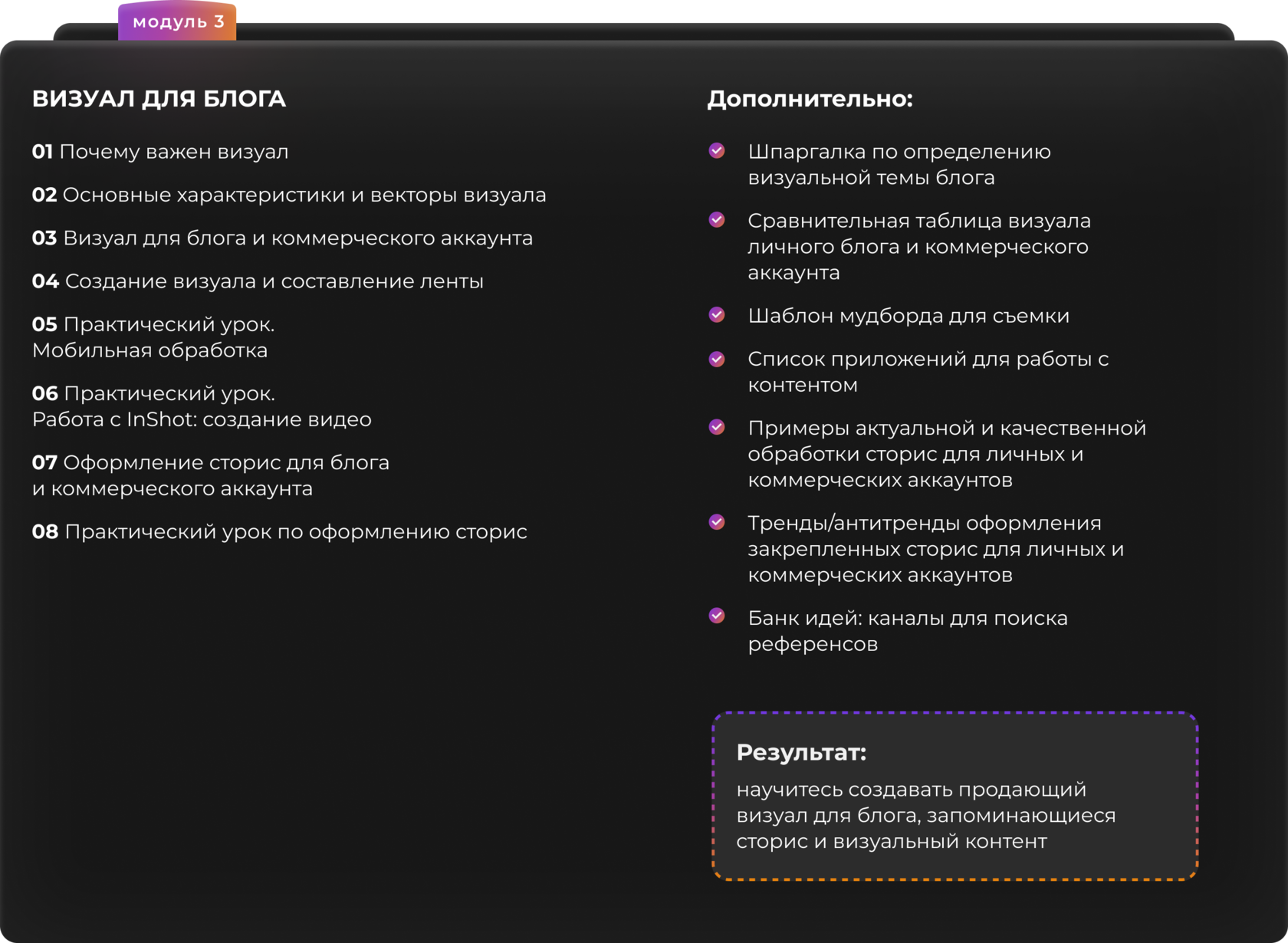The height and width of the screenshot is (943, 1288).
Task: Click text Сравнительная таблица визуала личного блога
Action: coord(919,246)
